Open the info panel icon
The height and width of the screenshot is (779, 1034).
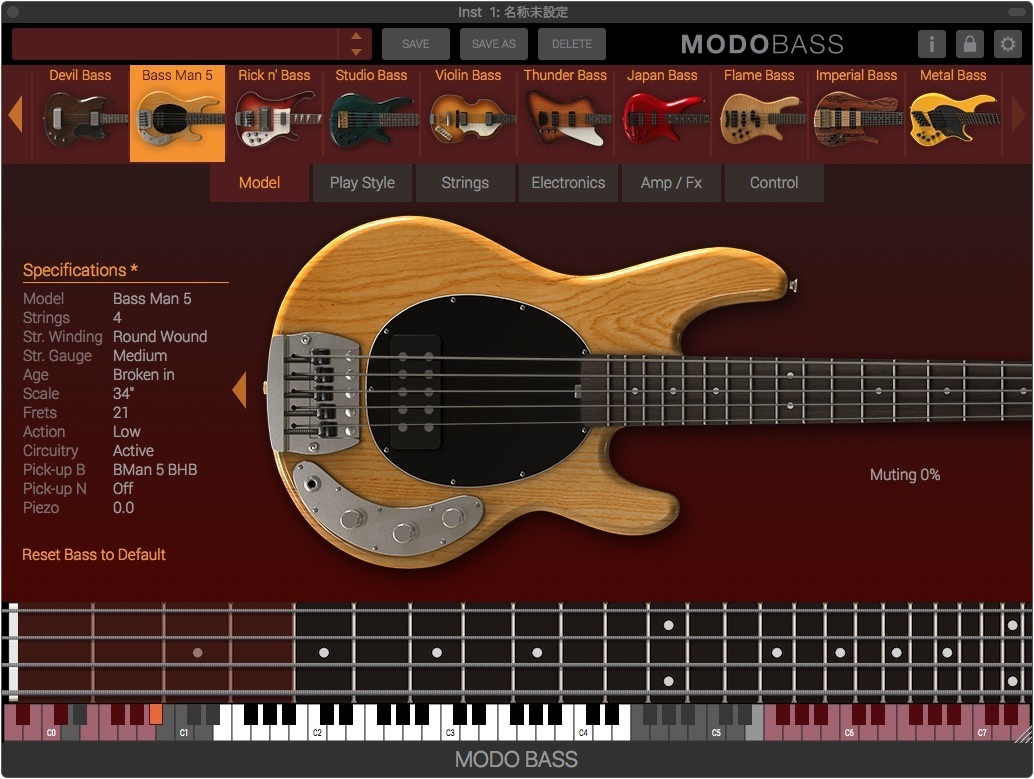[x=931, y=44]
